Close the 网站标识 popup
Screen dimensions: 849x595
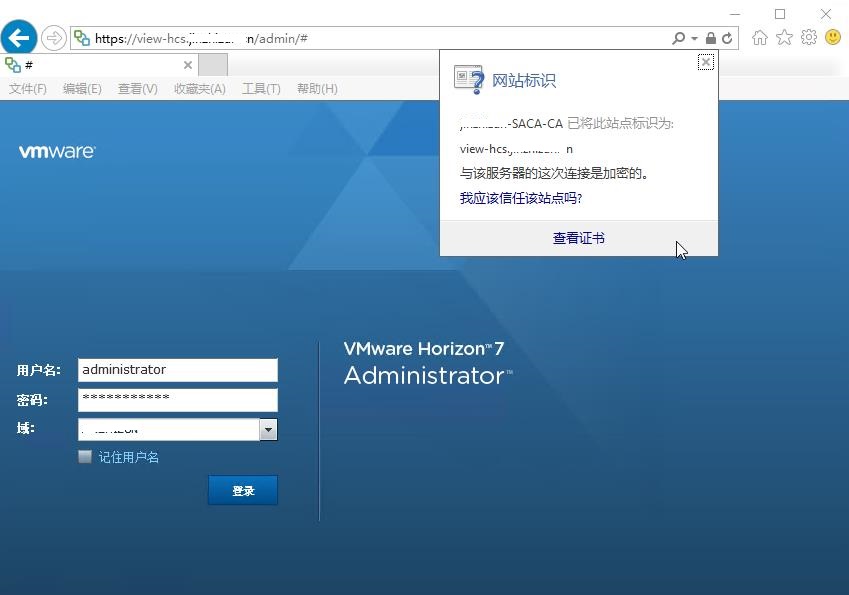(x=706, y=62)
